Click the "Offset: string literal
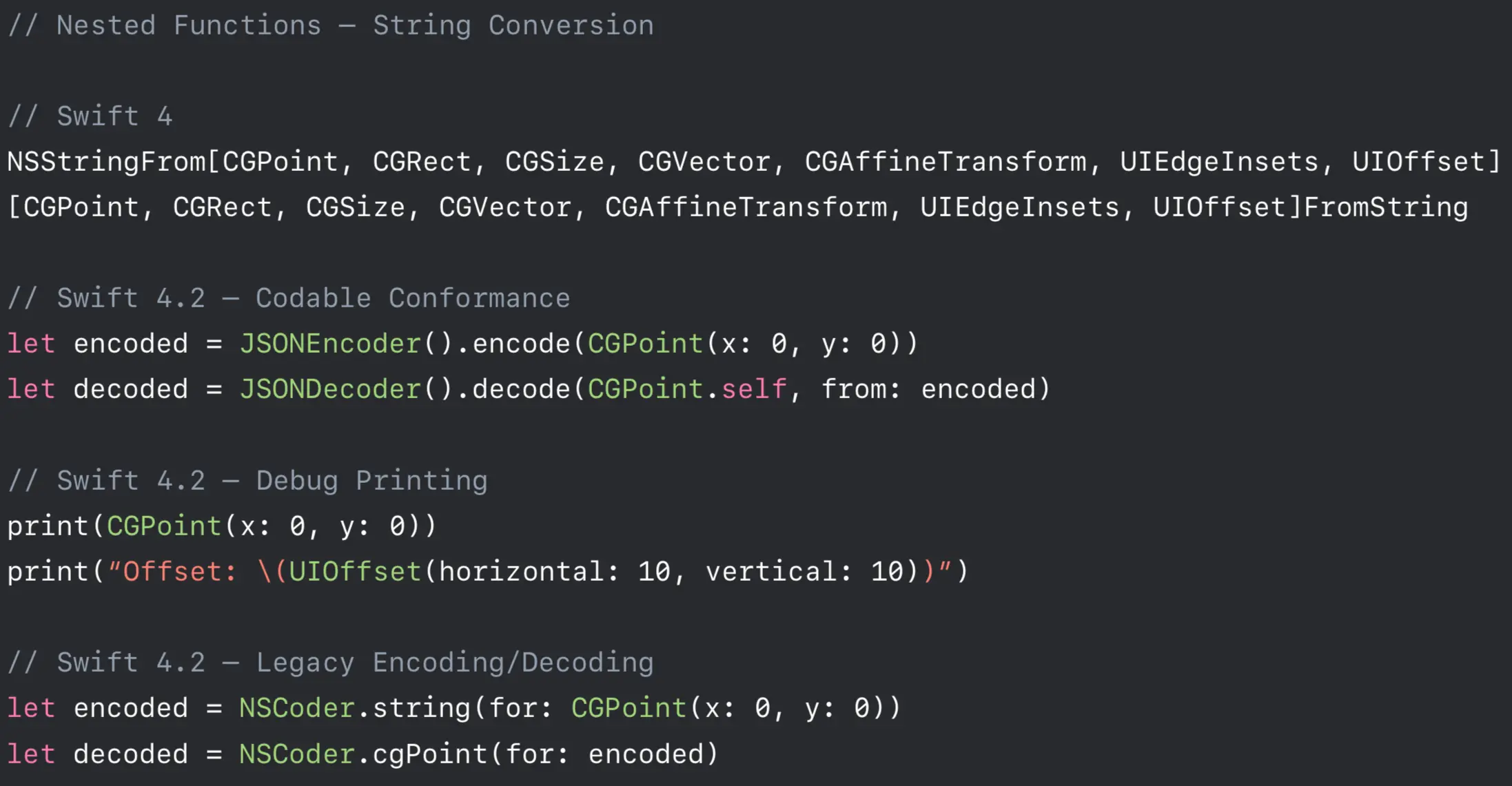This screenshot has width=1512, height=786. (172, 571)
